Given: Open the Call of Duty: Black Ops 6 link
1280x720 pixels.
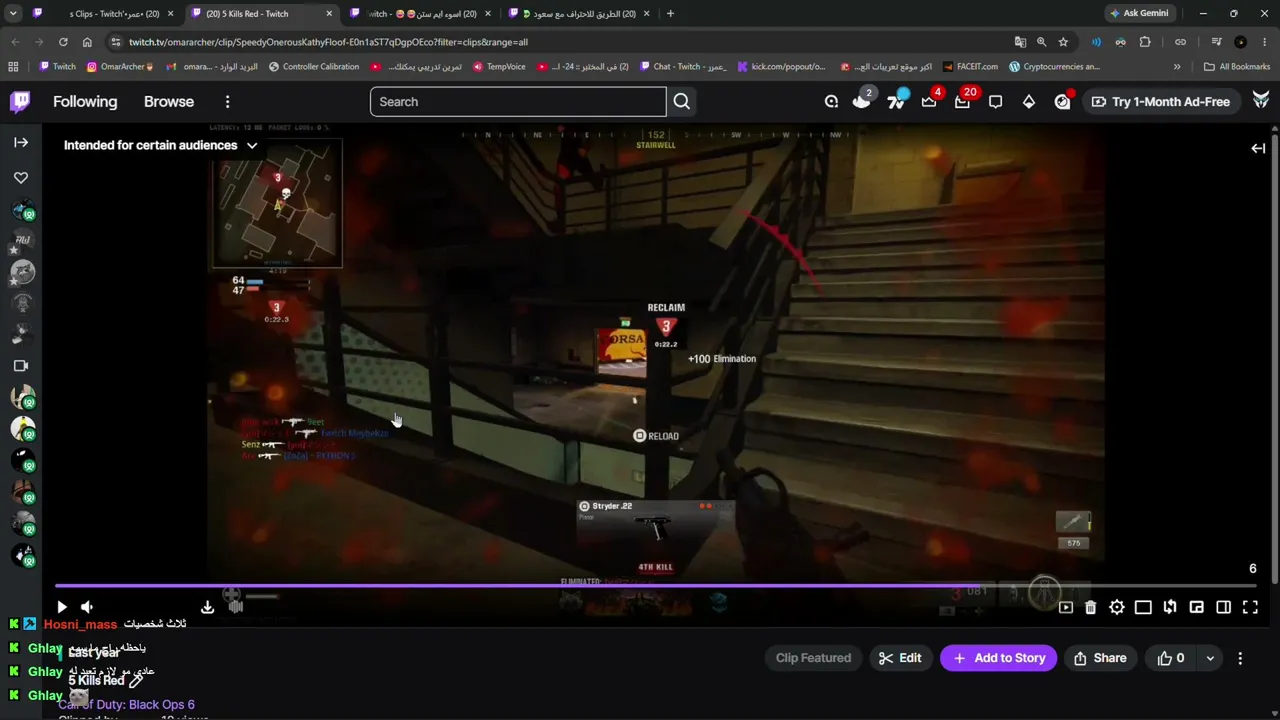Looking at the screenshot, I should [x=126, y=705].
